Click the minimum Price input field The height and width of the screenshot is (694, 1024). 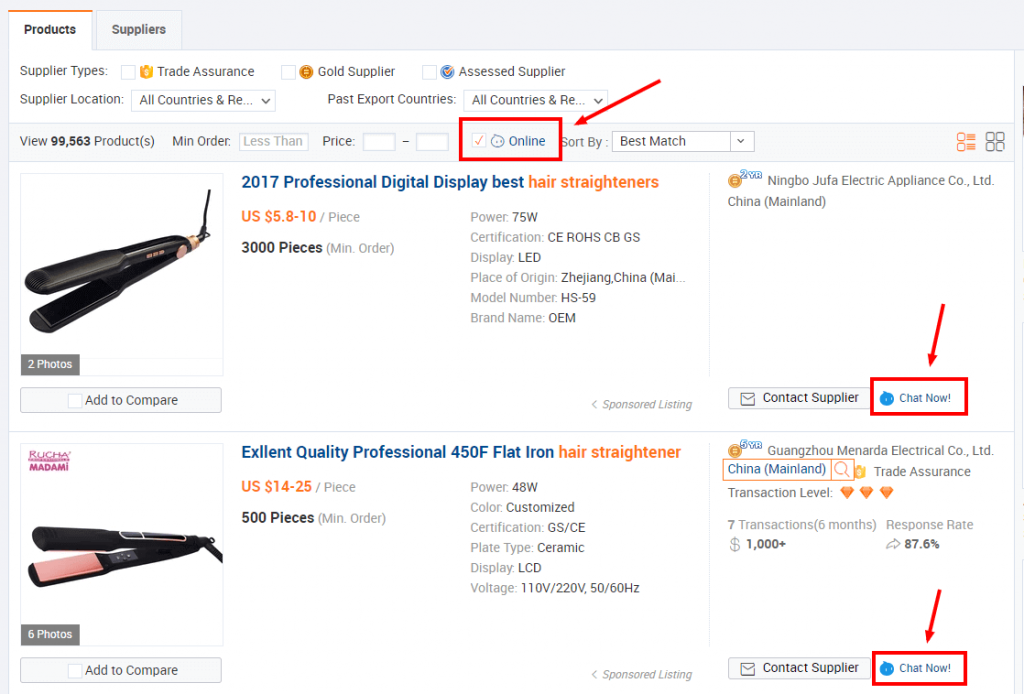(x=379, y=142)
